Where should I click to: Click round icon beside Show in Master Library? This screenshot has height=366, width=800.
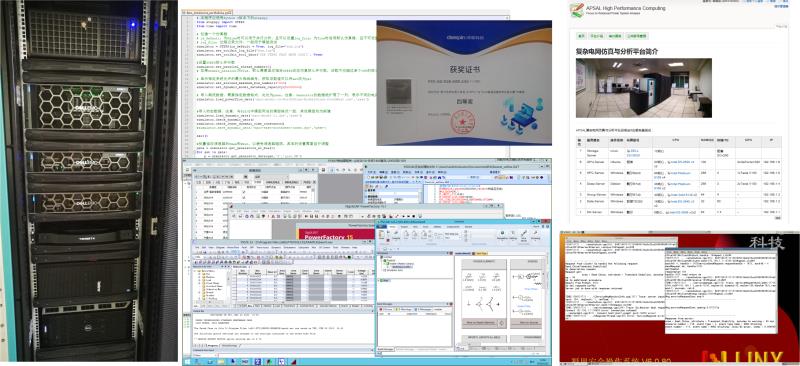coord(502,323)
